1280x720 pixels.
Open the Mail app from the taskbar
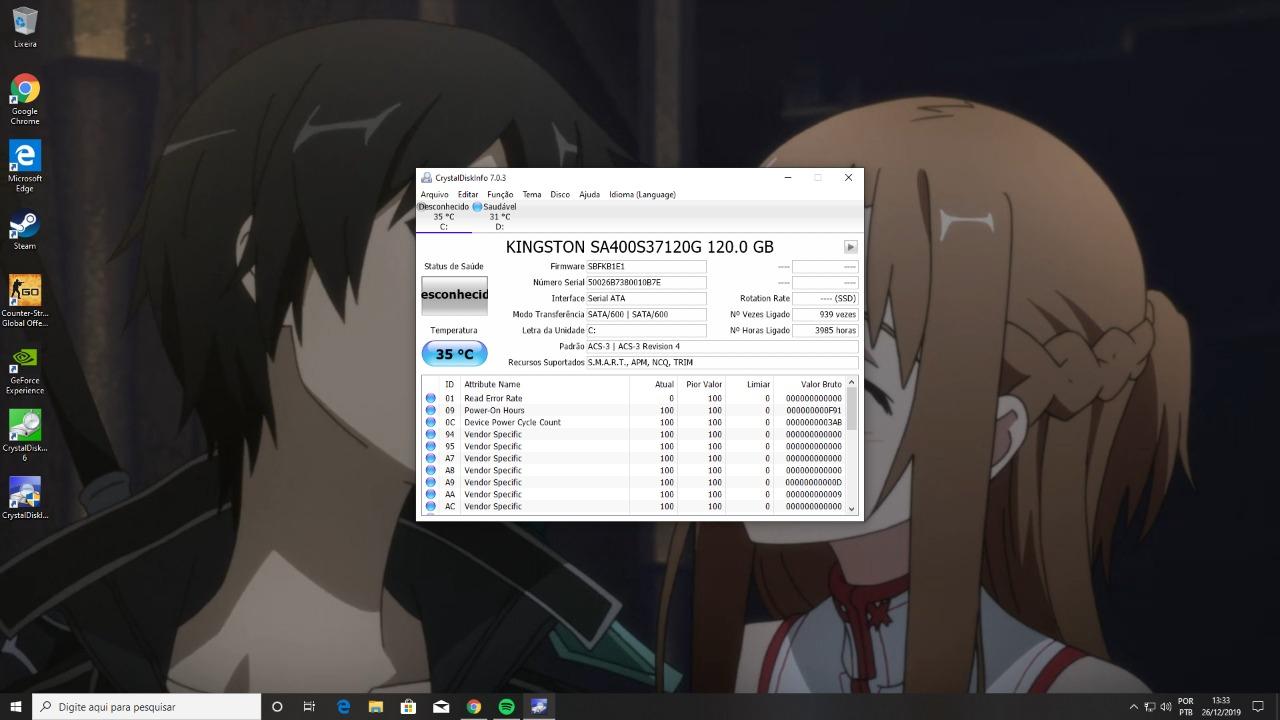coord(441,706)
